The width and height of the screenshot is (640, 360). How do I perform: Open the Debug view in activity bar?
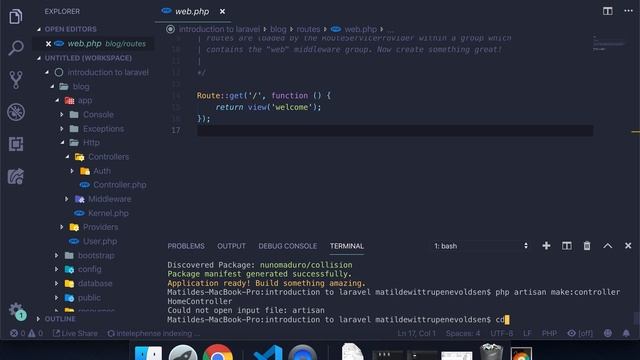[16, 112]
